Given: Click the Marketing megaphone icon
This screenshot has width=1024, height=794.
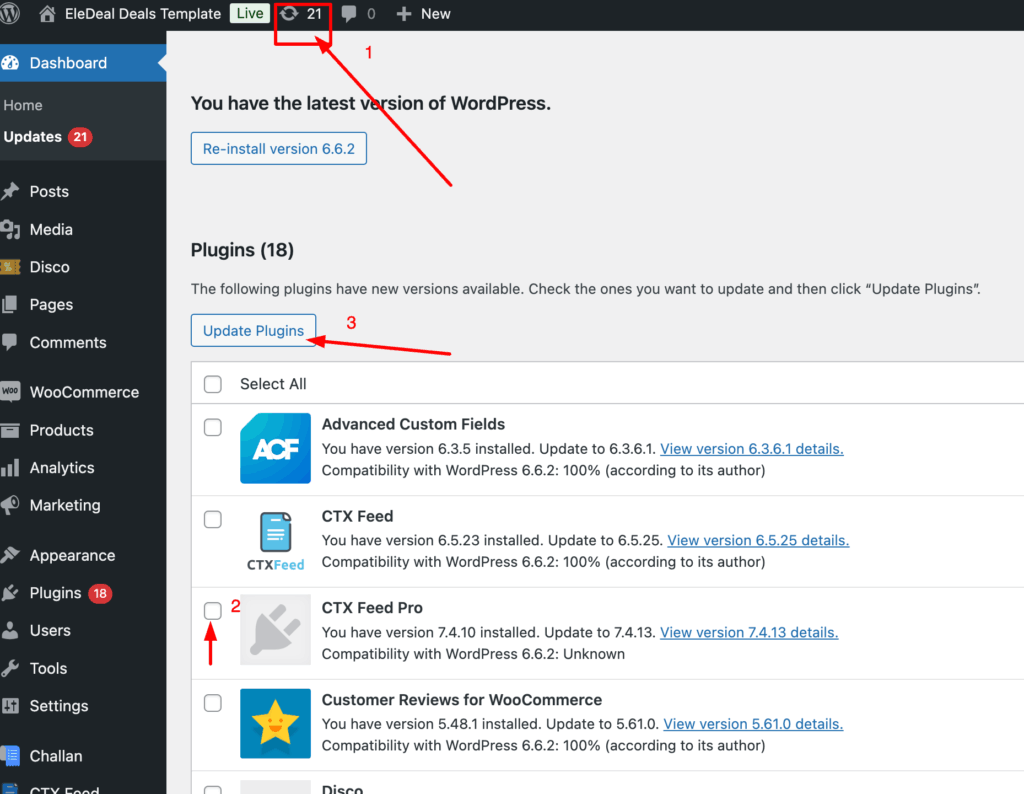Looking at the screenshot, I should click(10, 505).
